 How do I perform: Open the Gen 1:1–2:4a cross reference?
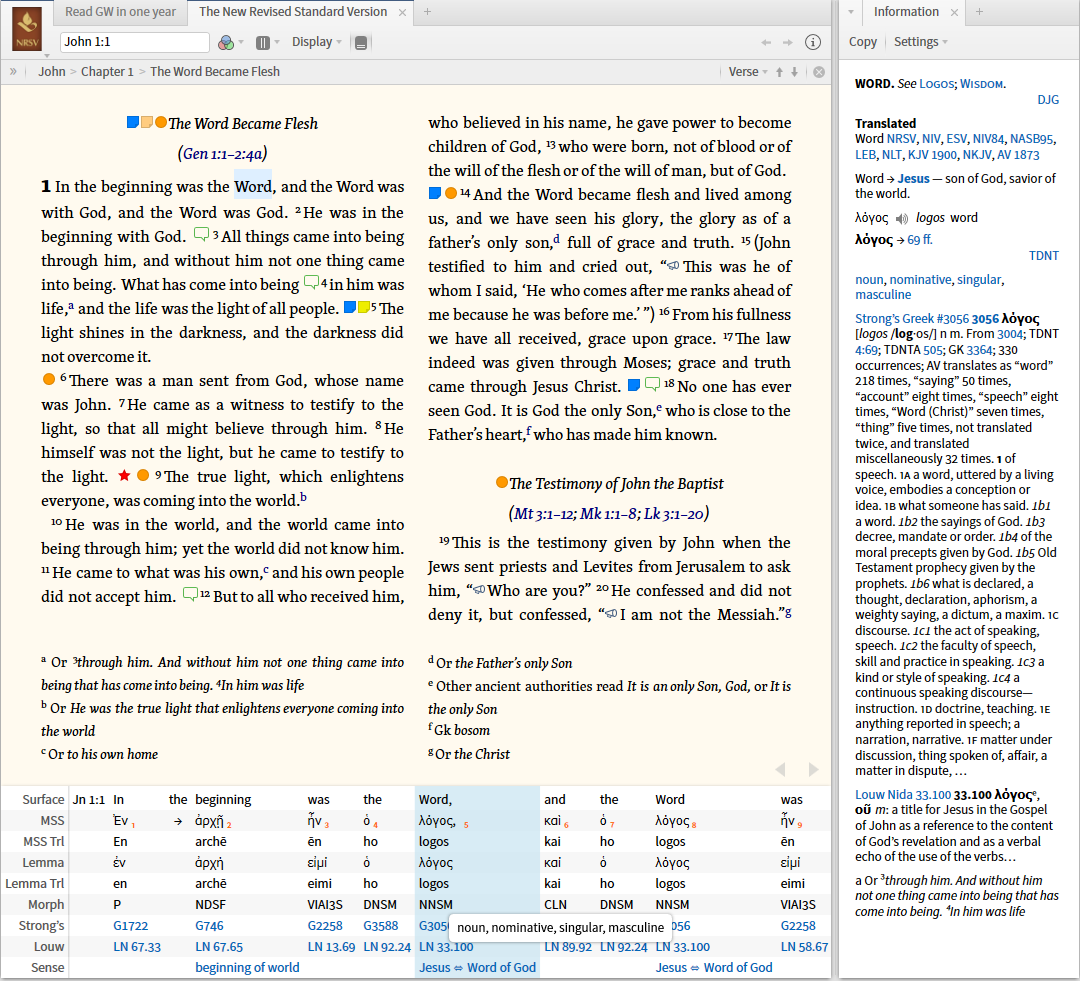click(x=222, y=154)
